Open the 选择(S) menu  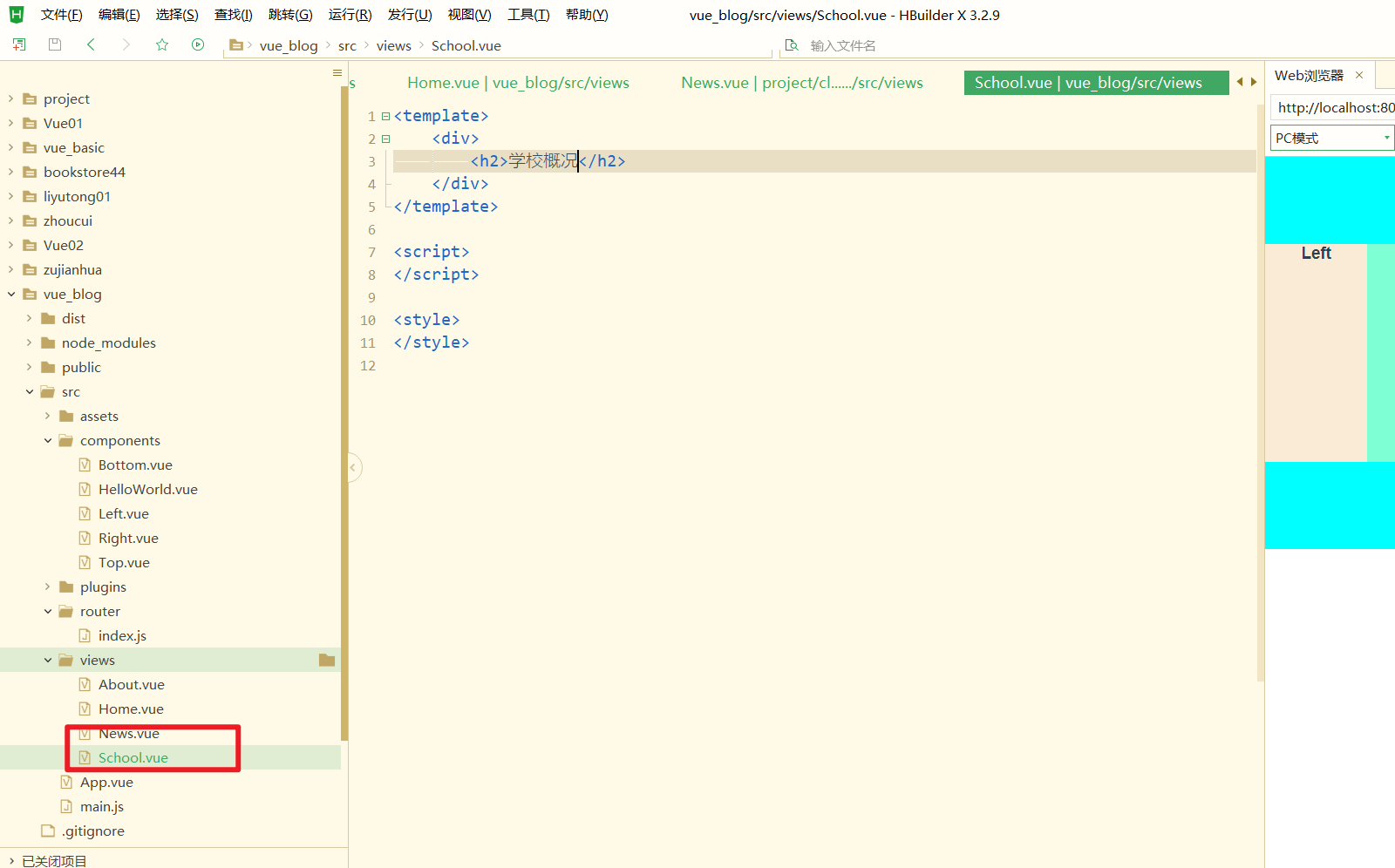click(177, 15)
